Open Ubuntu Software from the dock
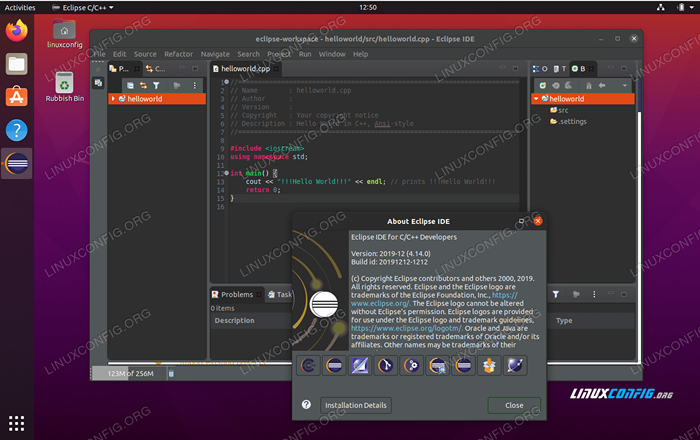700x440 pixels. click(17, 97)
